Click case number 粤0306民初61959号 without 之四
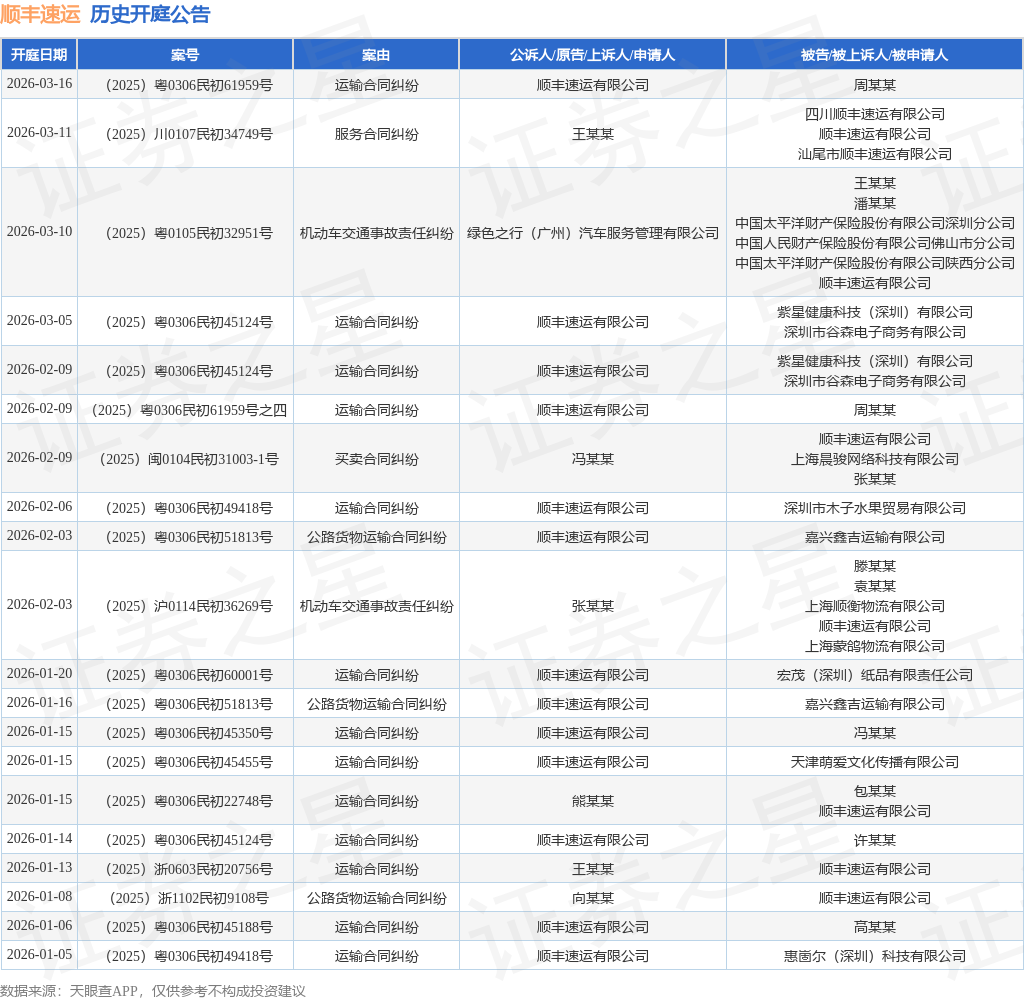The width and height of the screenshot is (1024, 1000). coord(189,85)
